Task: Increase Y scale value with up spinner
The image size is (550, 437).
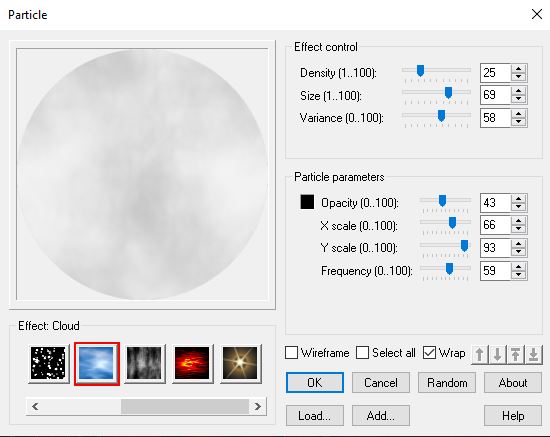Action: tap(518, 243)
